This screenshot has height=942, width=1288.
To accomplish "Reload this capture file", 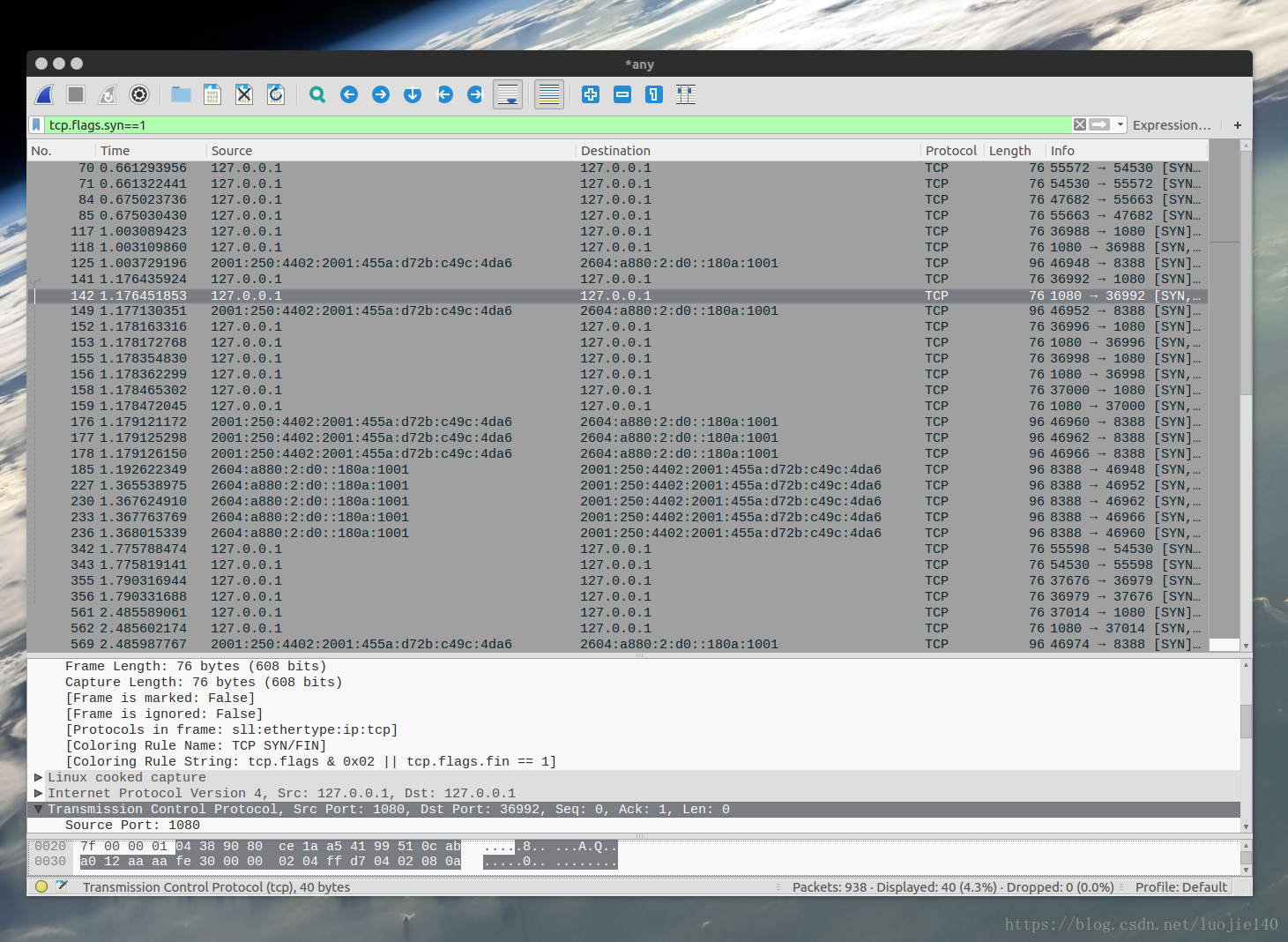I will coord(276,94).
